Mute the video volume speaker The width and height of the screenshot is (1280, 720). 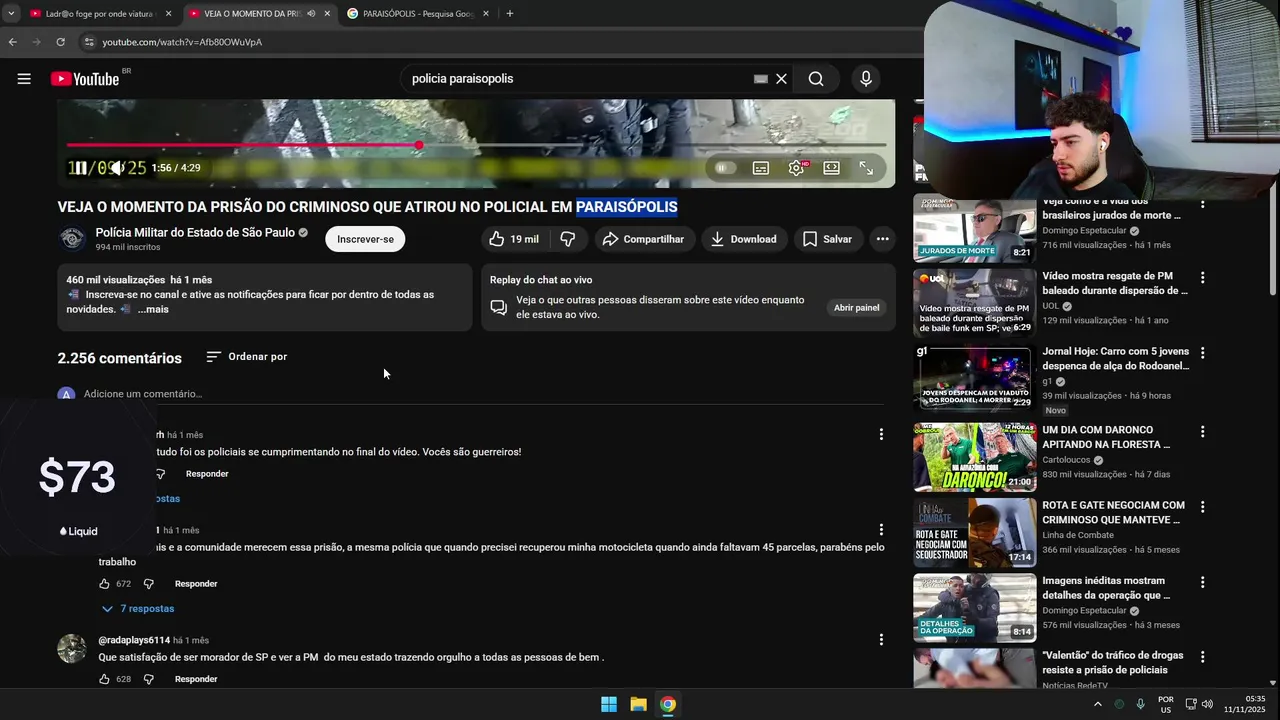coord(117,168)
